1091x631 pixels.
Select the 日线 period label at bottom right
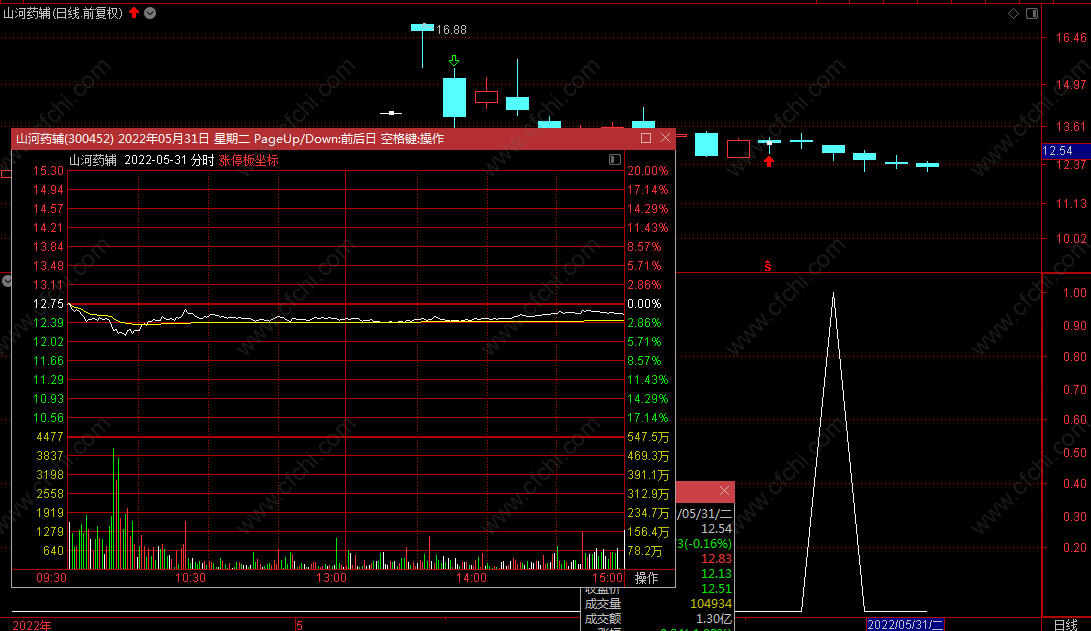point(1065,625)
